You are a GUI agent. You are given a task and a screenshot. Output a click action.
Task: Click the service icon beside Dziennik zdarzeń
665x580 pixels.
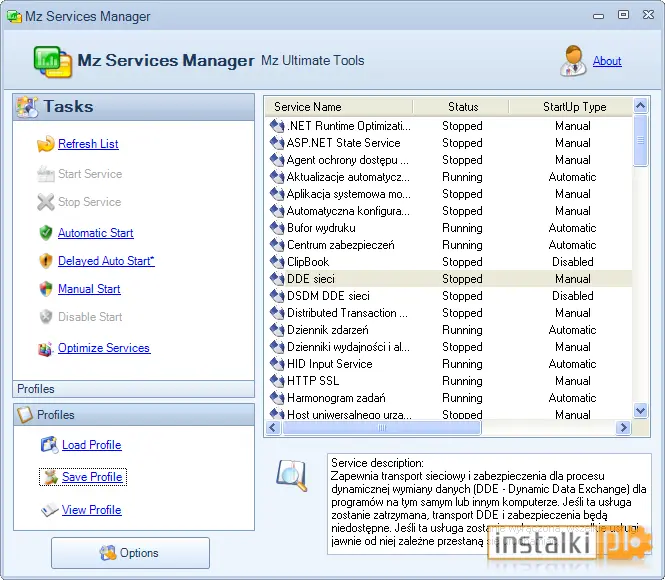click(277, 330)
